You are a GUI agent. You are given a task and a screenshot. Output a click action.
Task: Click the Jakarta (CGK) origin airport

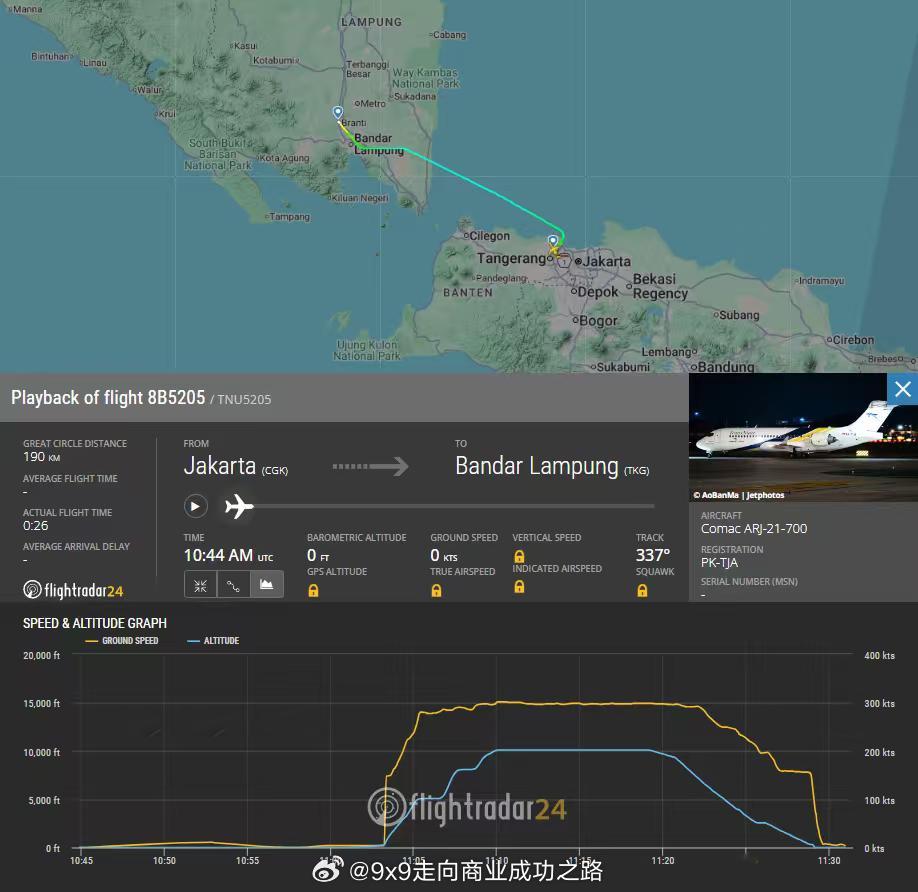pos(236,466)
